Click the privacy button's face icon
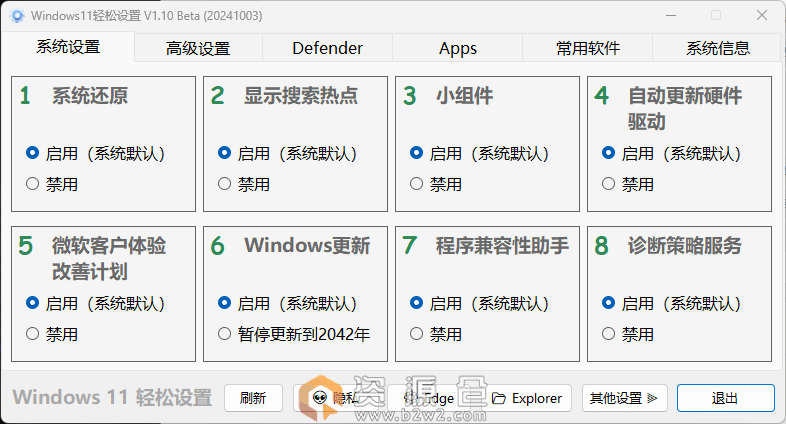 click(319, 398)
